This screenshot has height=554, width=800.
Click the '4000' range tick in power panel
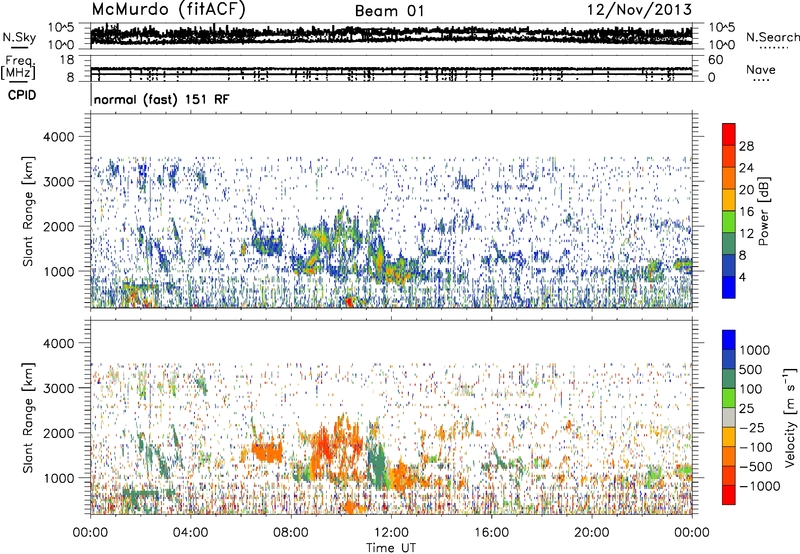pos(61,137)
